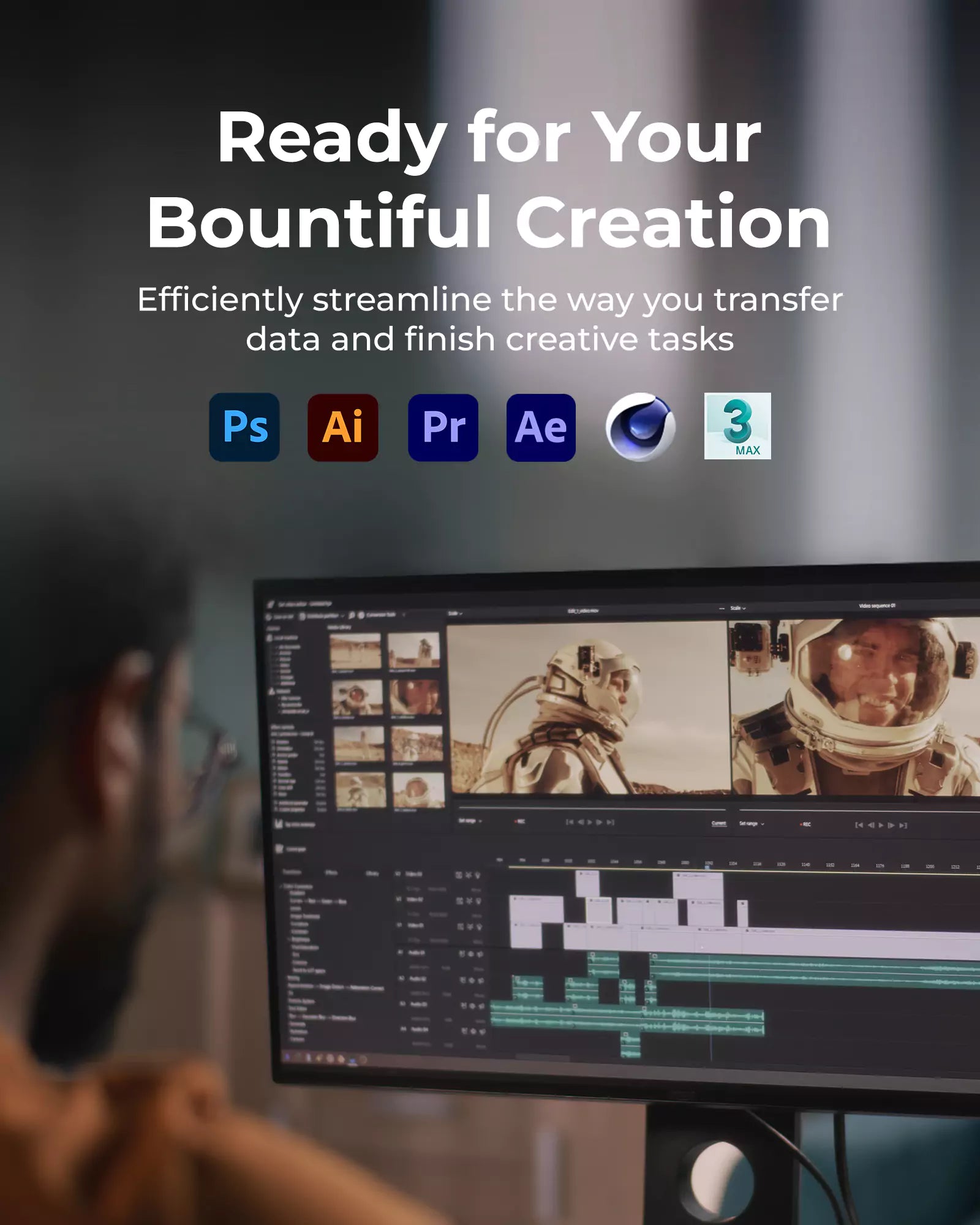Image resolution: width=980 pixels, height=1225 pixels.
Task: Play the Video sequence 01 viewer
Action: click(881, 825)
